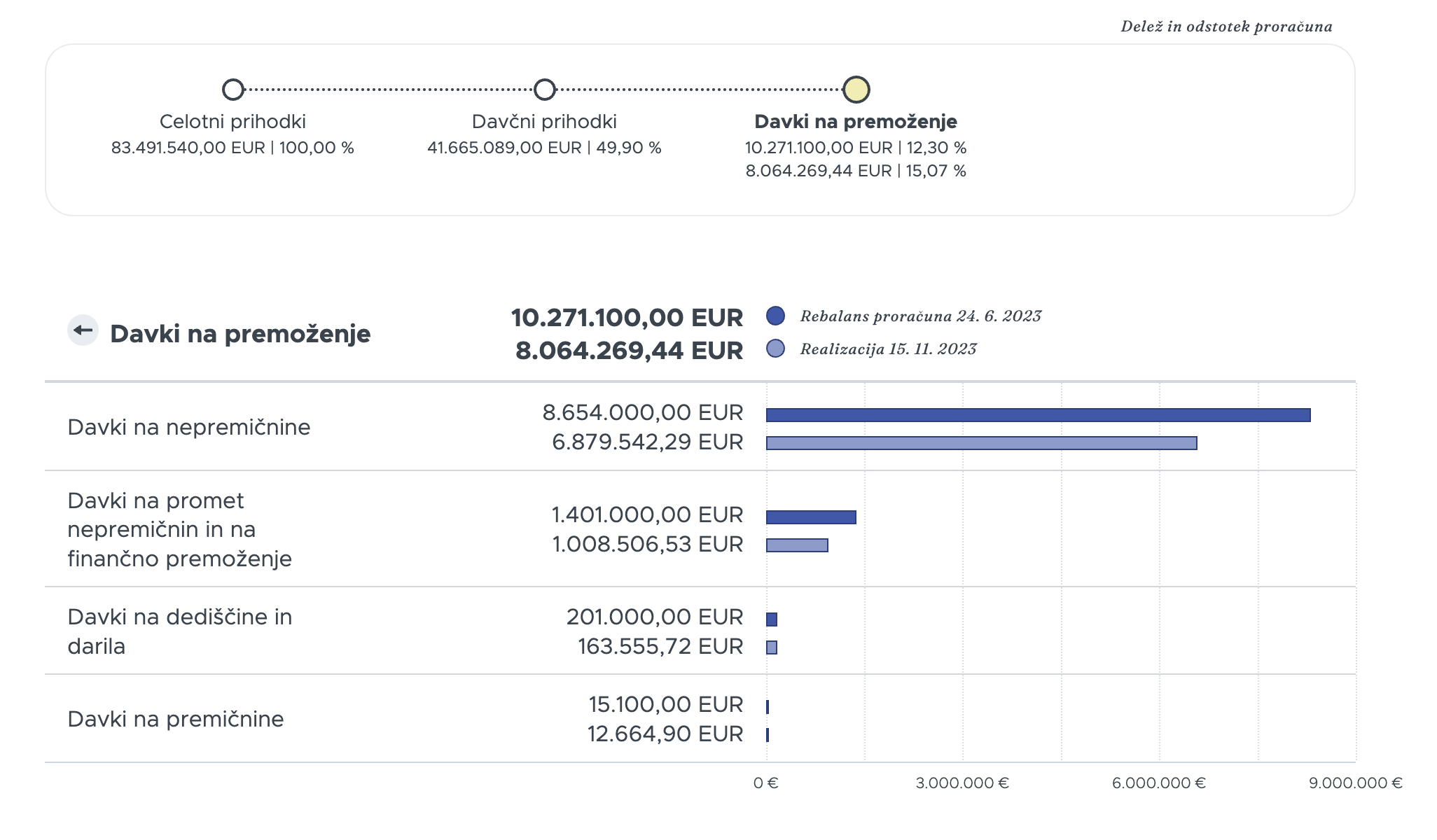
Task: Expand Davki na dediščine in darila
Action: [700, 631]
